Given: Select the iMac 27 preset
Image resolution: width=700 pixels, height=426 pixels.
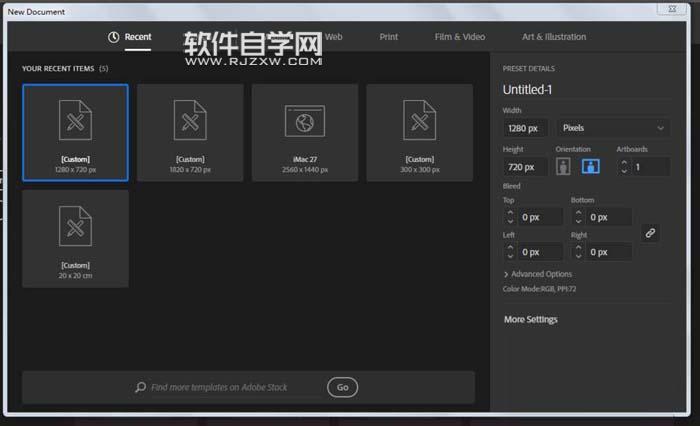Looking at the screenshot, I should pyautogui.click(x=305, y=133).
